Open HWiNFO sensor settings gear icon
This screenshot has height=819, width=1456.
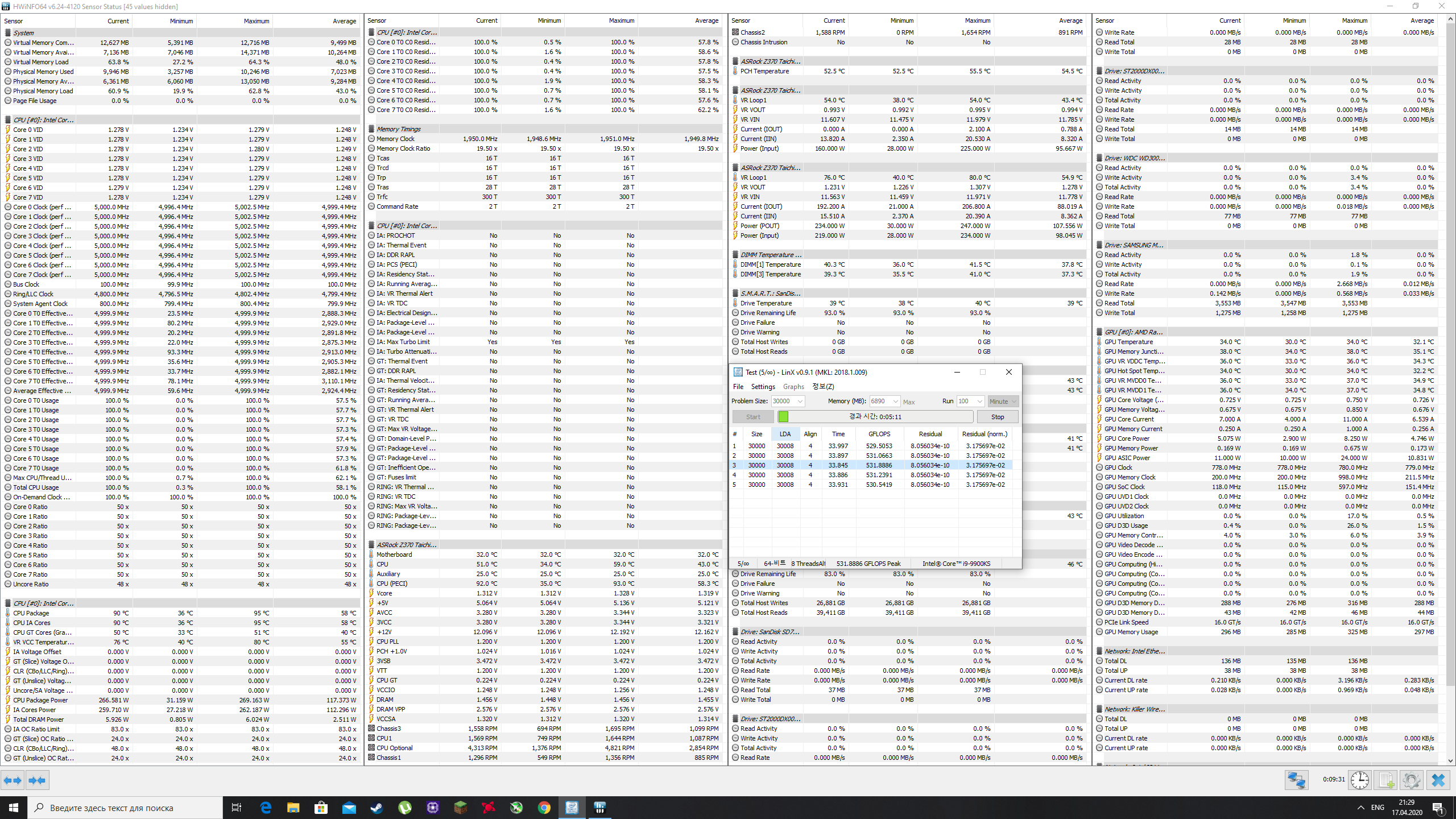point(1411,780)
